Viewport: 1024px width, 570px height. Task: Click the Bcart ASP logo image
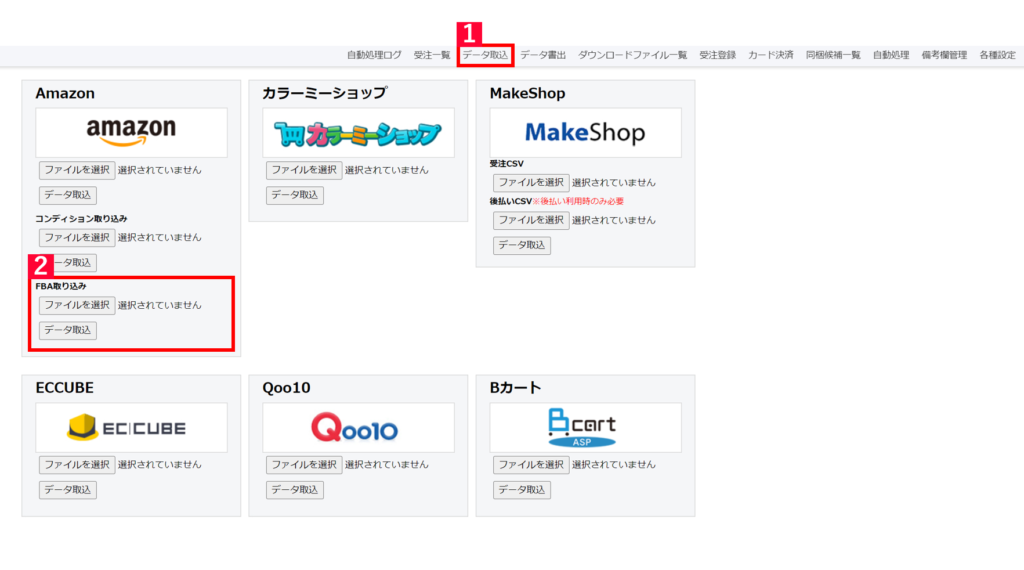pyautogui.click(x=585, y=428)
